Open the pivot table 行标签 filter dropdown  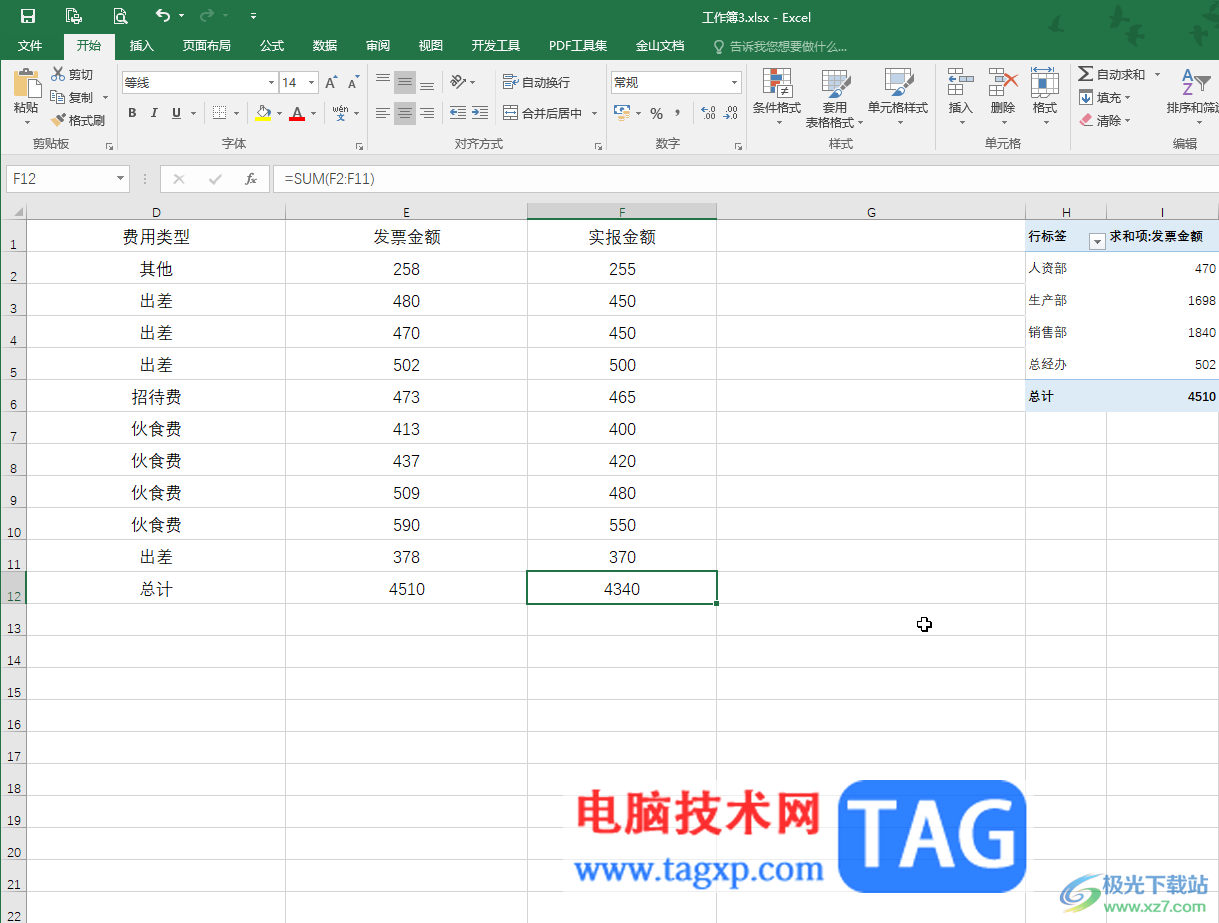[1097, 241]
